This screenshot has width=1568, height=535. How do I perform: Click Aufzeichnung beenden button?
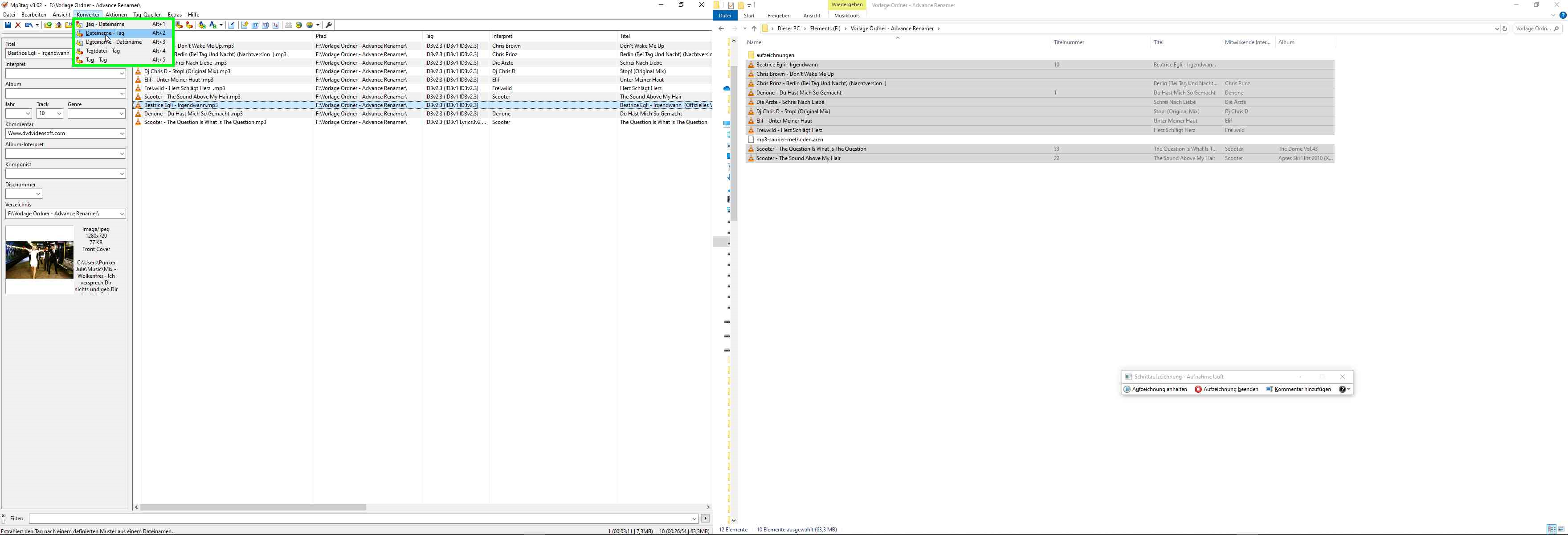pos(1226,389)
